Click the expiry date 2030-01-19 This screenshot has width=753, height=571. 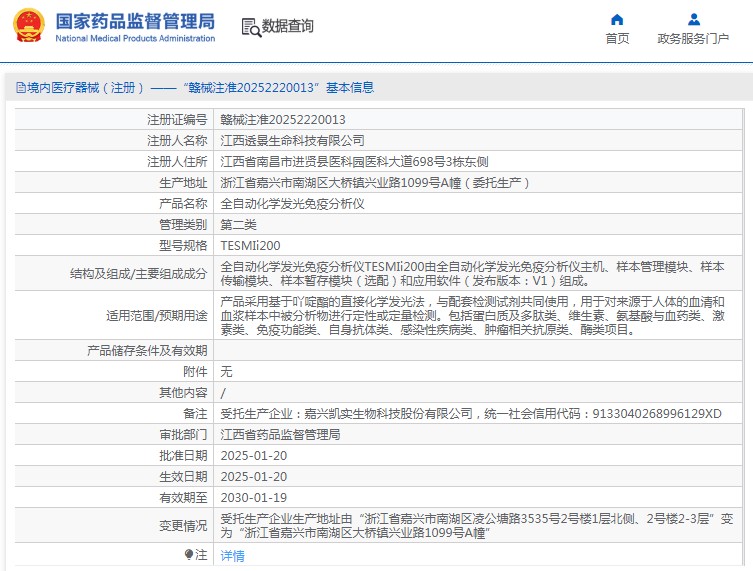[253, 497]
